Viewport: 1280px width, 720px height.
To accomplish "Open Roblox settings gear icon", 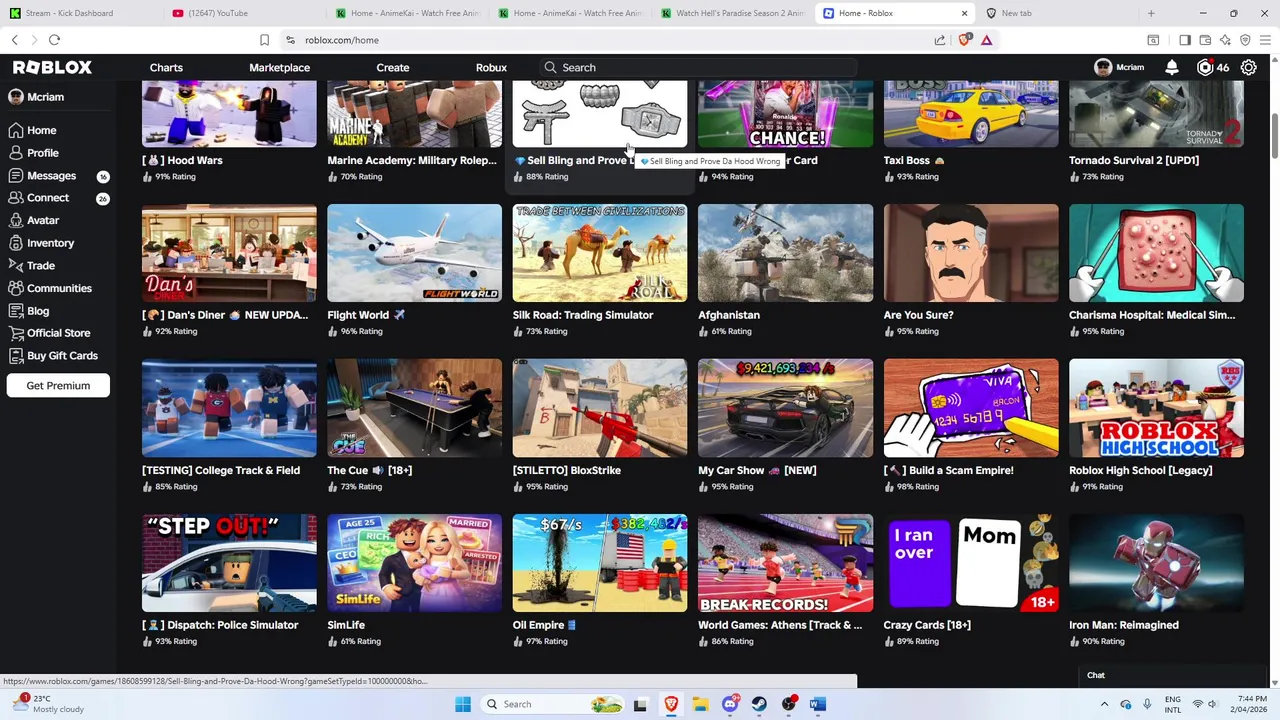I will pos(1248,67).
